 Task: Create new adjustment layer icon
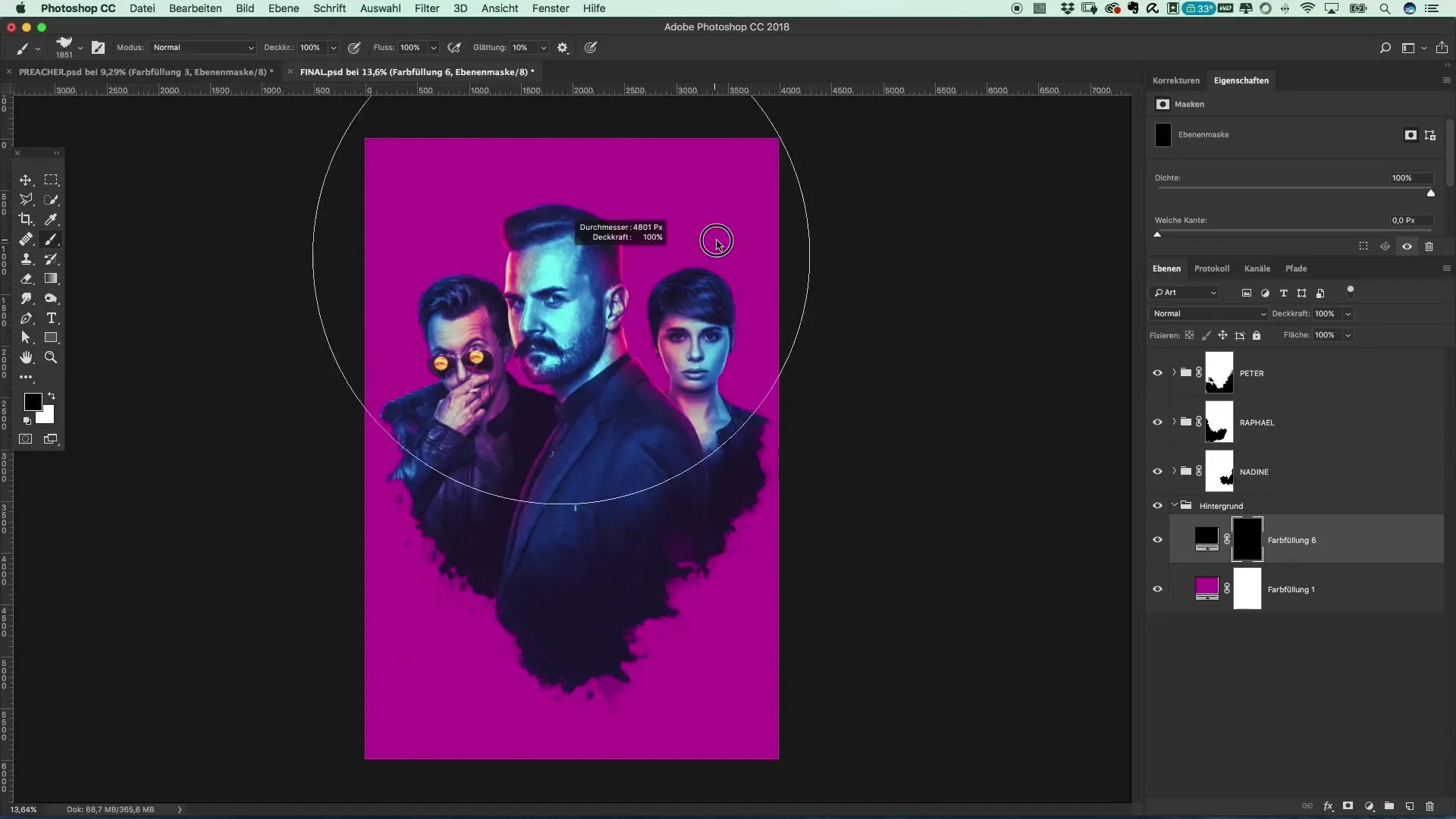click(1369, 806)
